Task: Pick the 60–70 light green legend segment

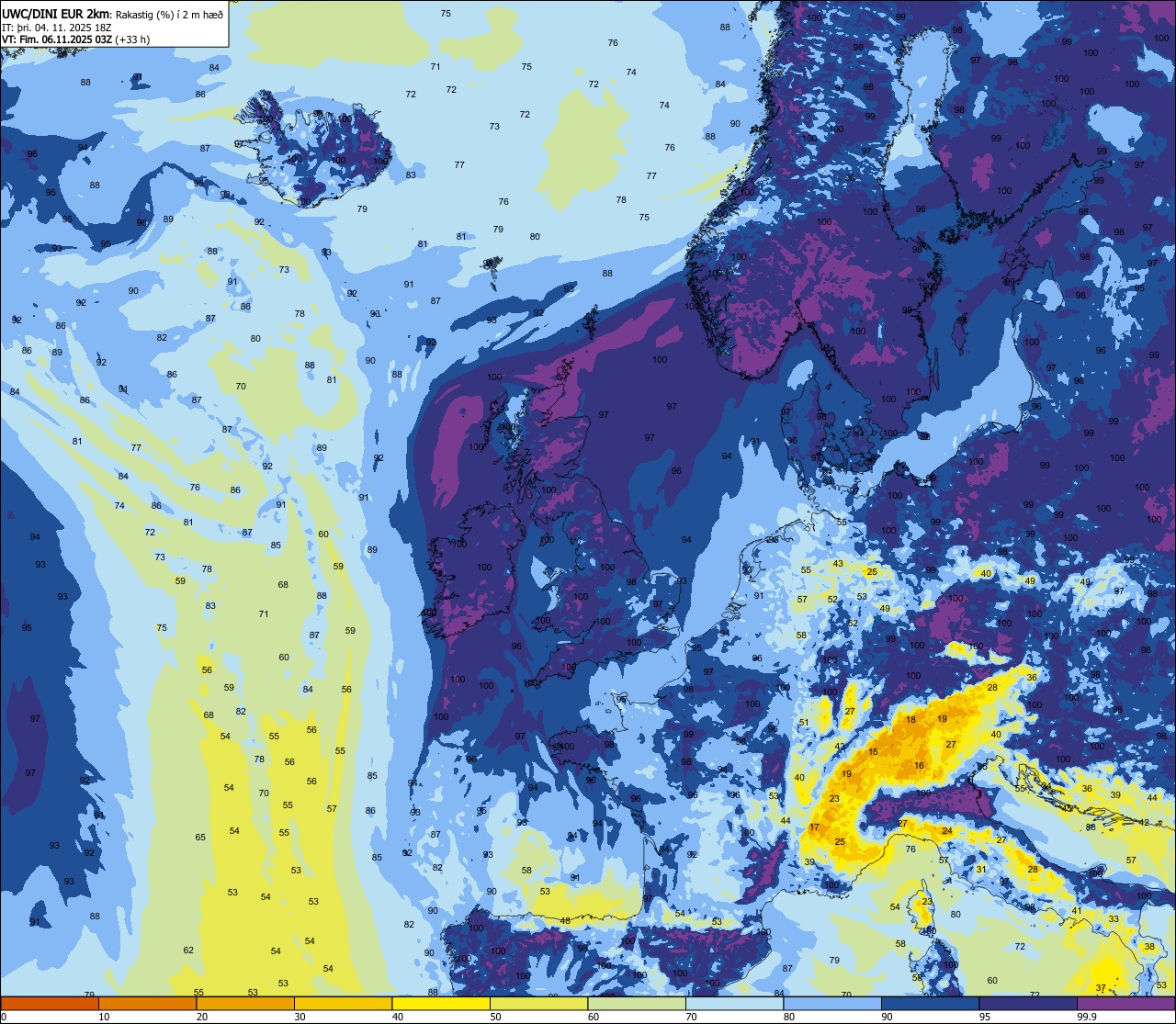Action: [x=637, y=1003]
